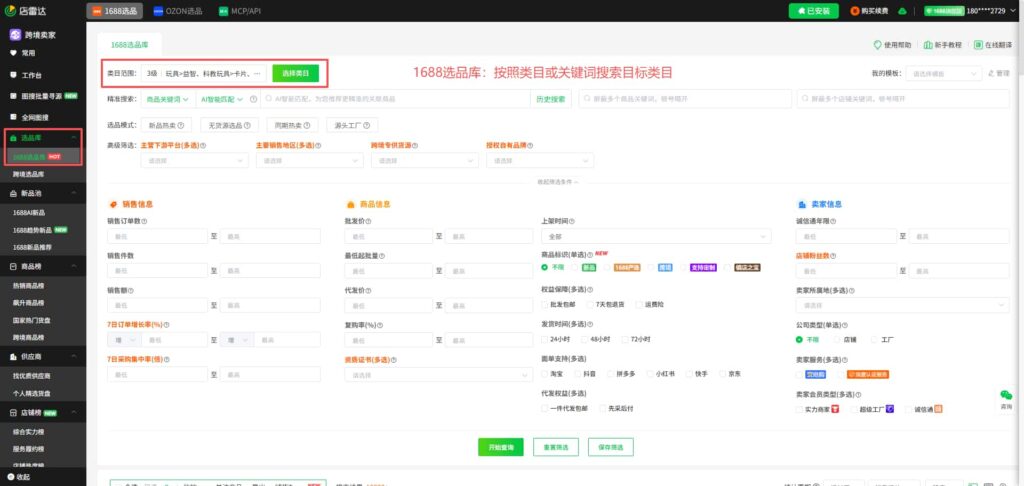
Task: Check the 24小时 shipping time checkbox
Action: 545,339
